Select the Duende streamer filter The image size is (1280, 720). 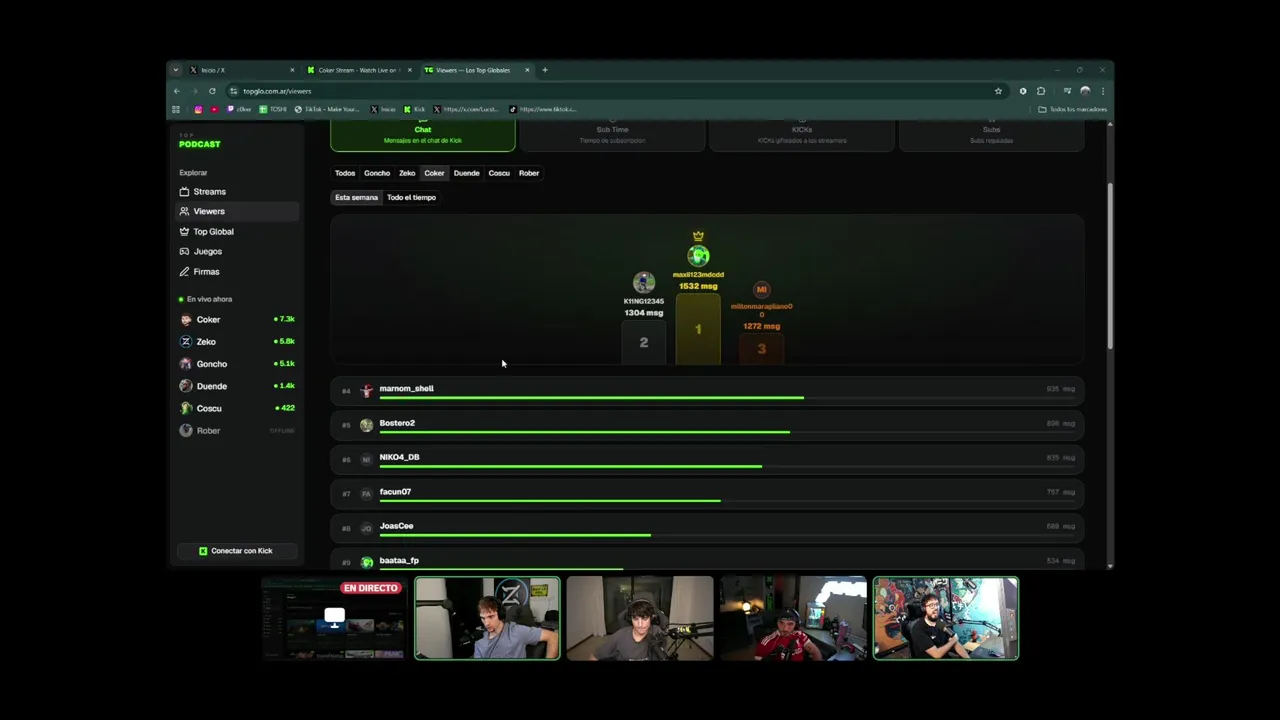(x=466, y=173)
